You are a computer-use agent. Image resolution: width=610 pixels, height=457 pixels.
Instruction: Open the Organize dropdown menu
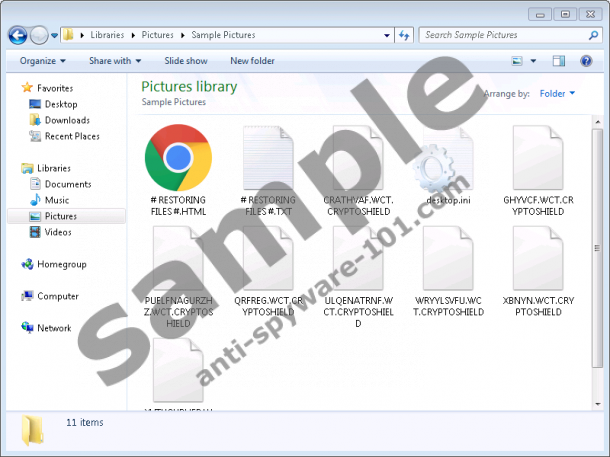click(42, 61)
